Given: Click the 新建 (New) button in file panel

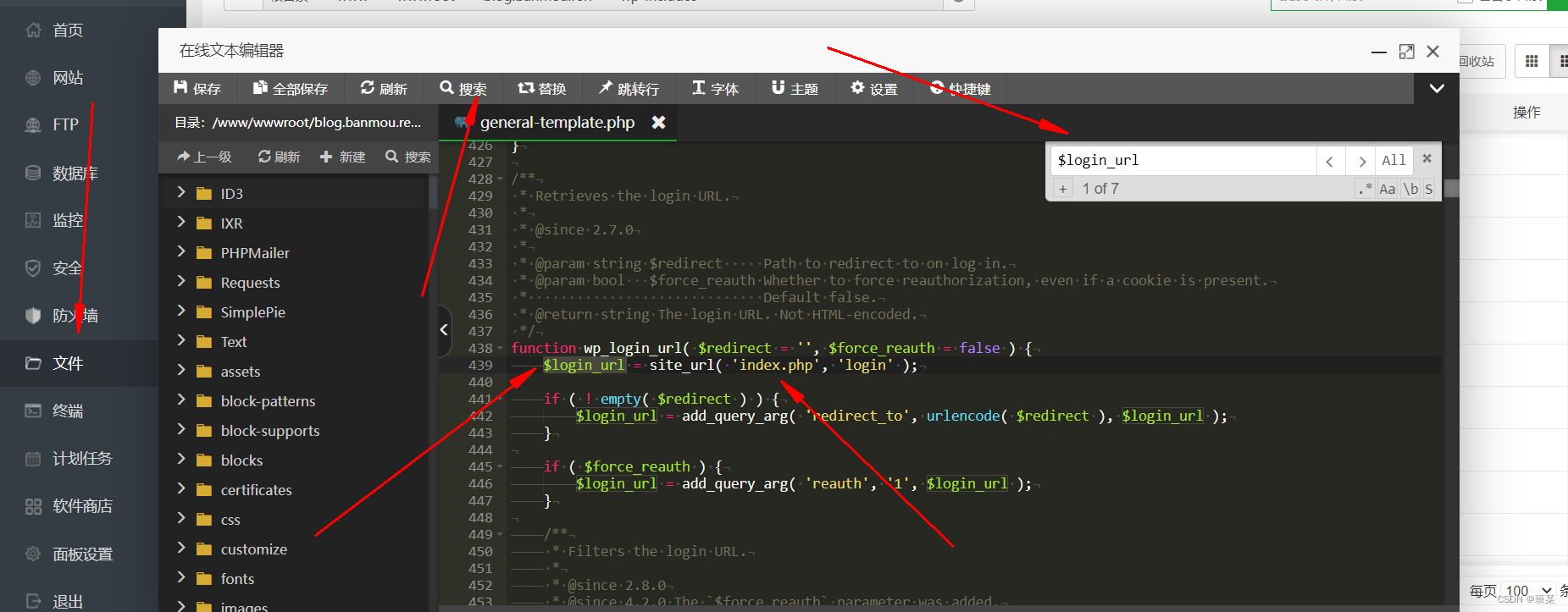Looking at the screenshot, I should point(342,157).
